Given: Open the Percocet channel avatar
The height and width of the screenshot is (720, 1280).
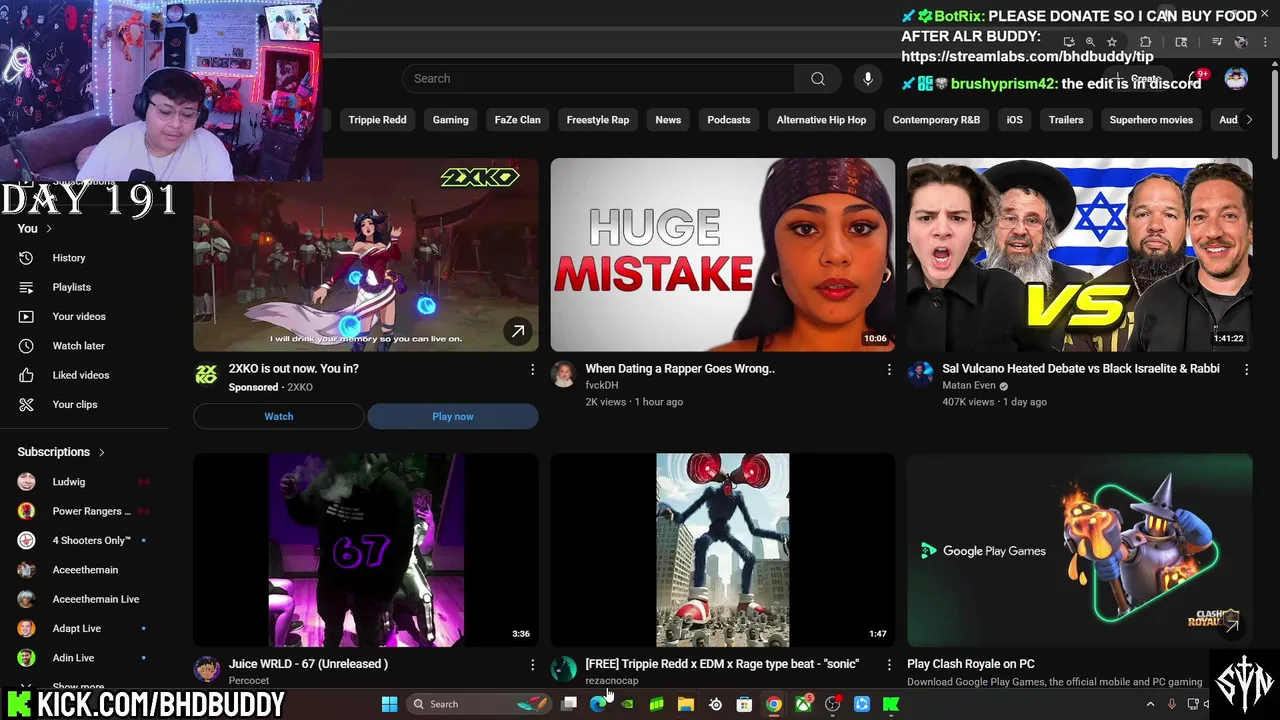Looking at the screenshot, I should click(206, 669).
